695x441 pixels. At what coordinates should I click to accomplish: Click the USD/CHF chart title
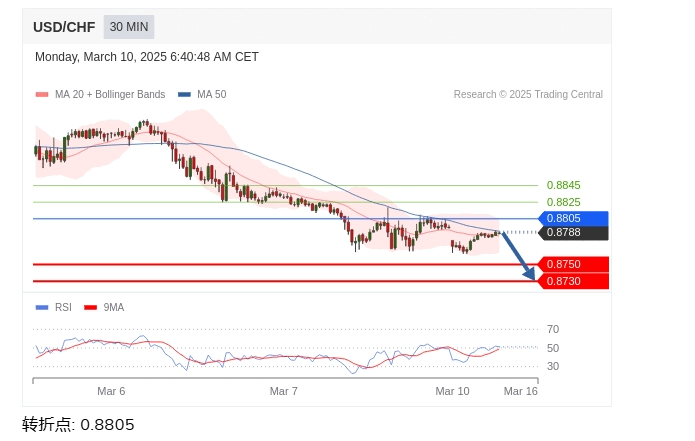[64, 27]
